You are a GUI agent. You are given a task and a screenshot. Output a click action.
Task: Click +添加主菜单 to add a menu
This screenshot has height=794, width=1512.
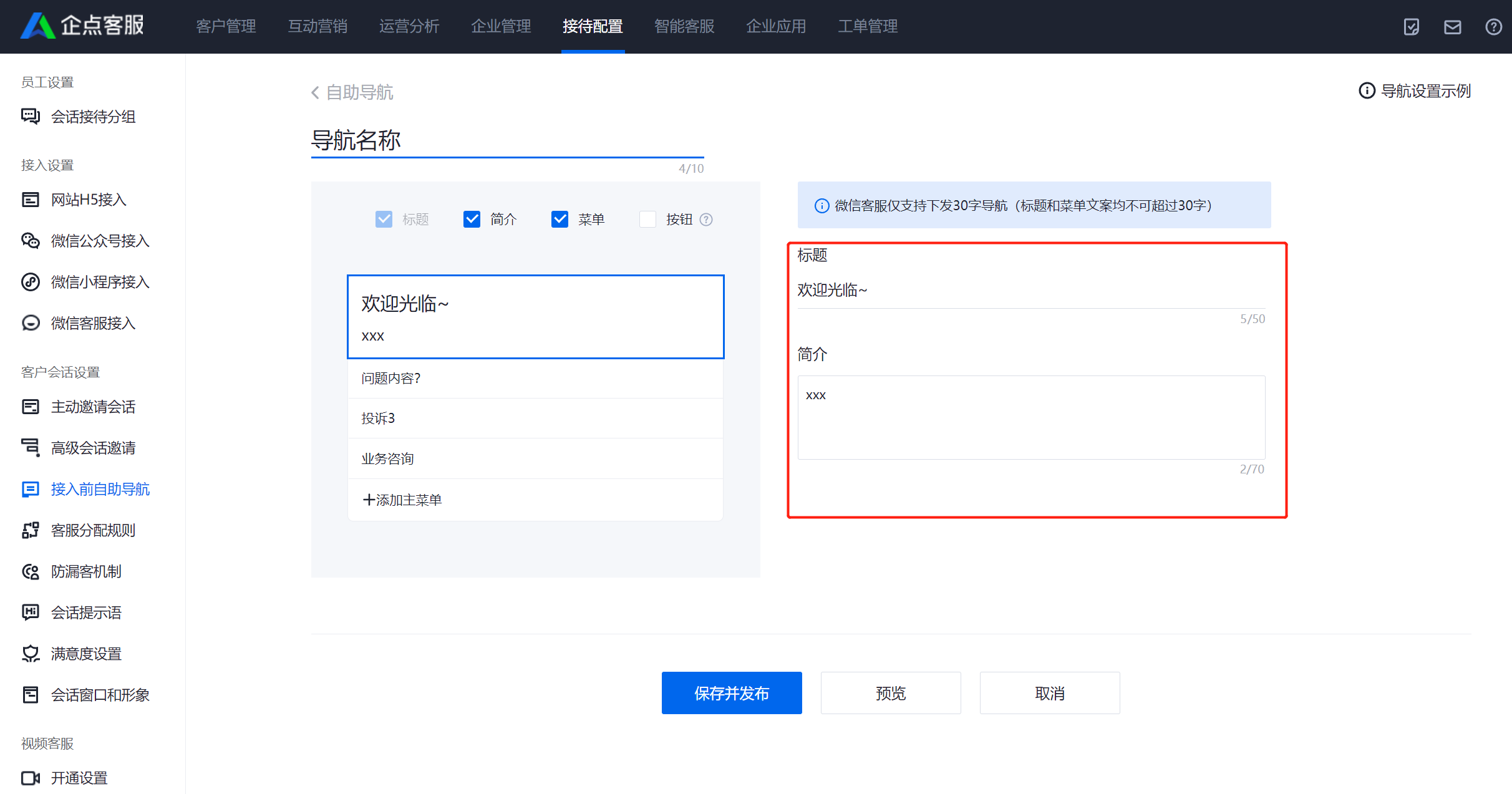[402, 500]
